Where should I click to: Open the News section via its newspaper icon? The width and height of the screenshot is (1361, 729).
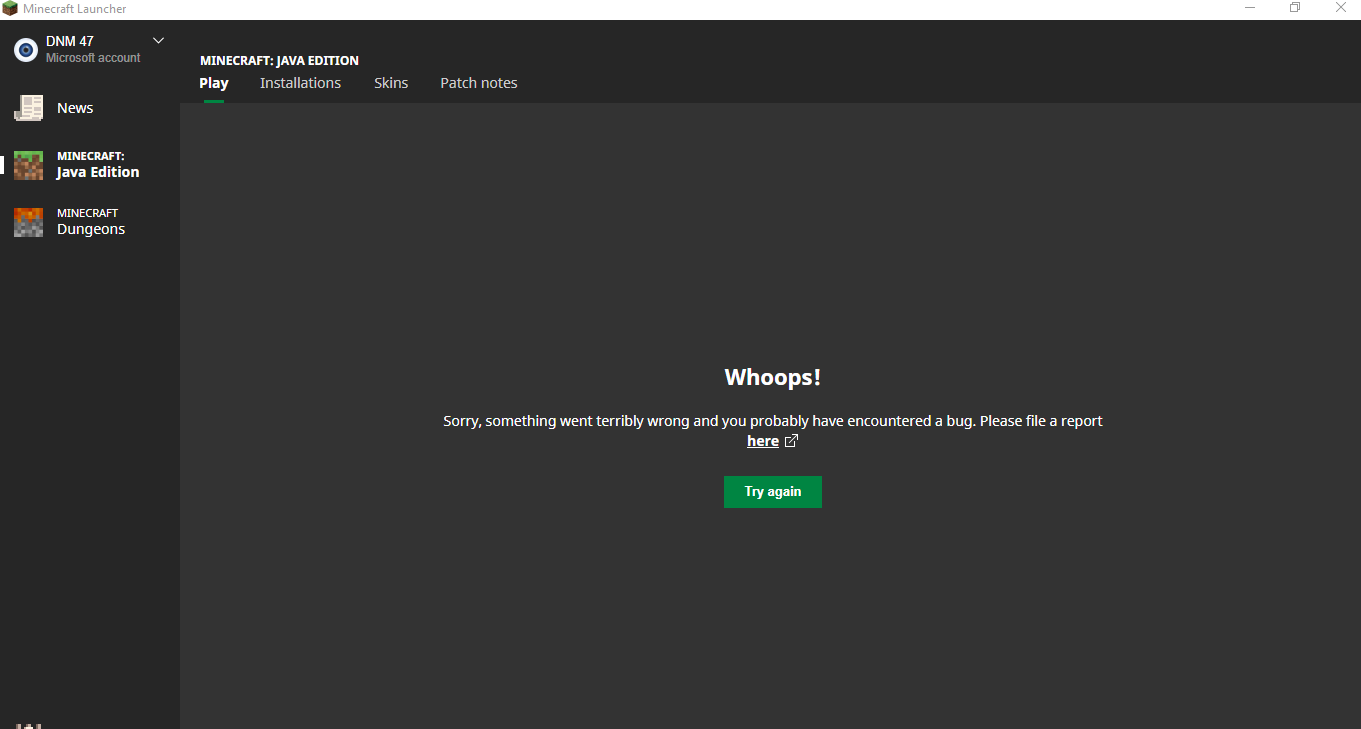[28, 108]
